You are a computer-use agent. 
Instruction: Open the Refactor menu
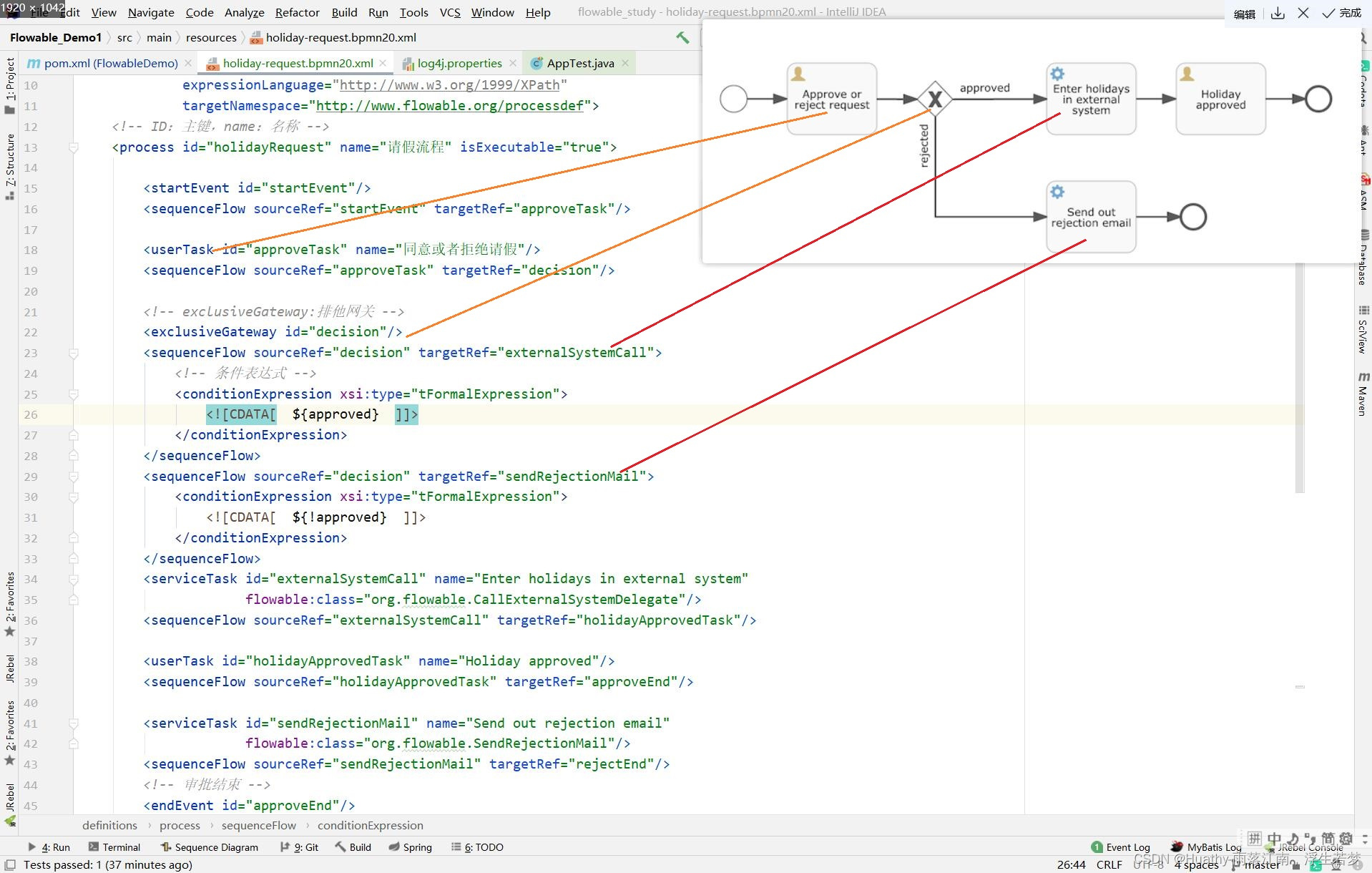point(297,12)
